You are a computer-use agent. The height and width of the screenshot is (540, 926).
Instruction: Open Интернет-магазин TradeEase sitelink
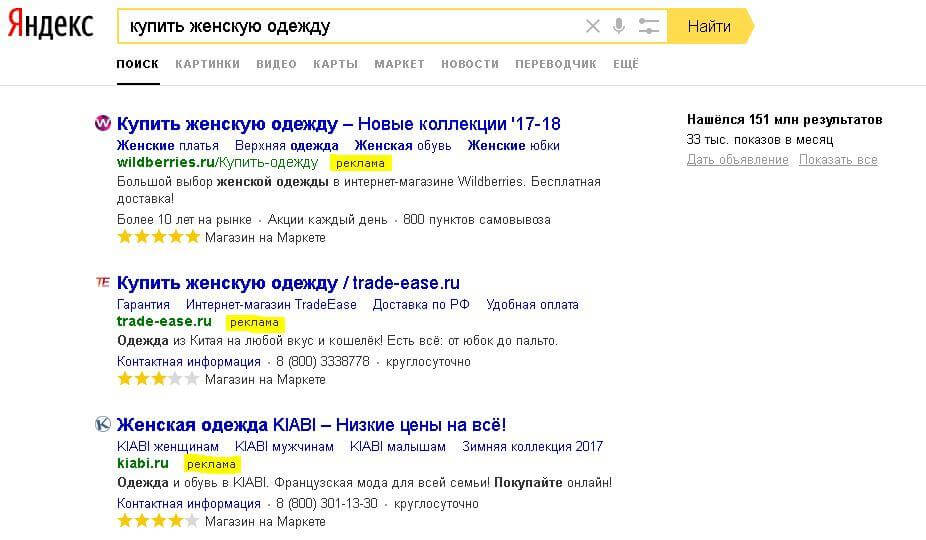(x=271, y=305)
